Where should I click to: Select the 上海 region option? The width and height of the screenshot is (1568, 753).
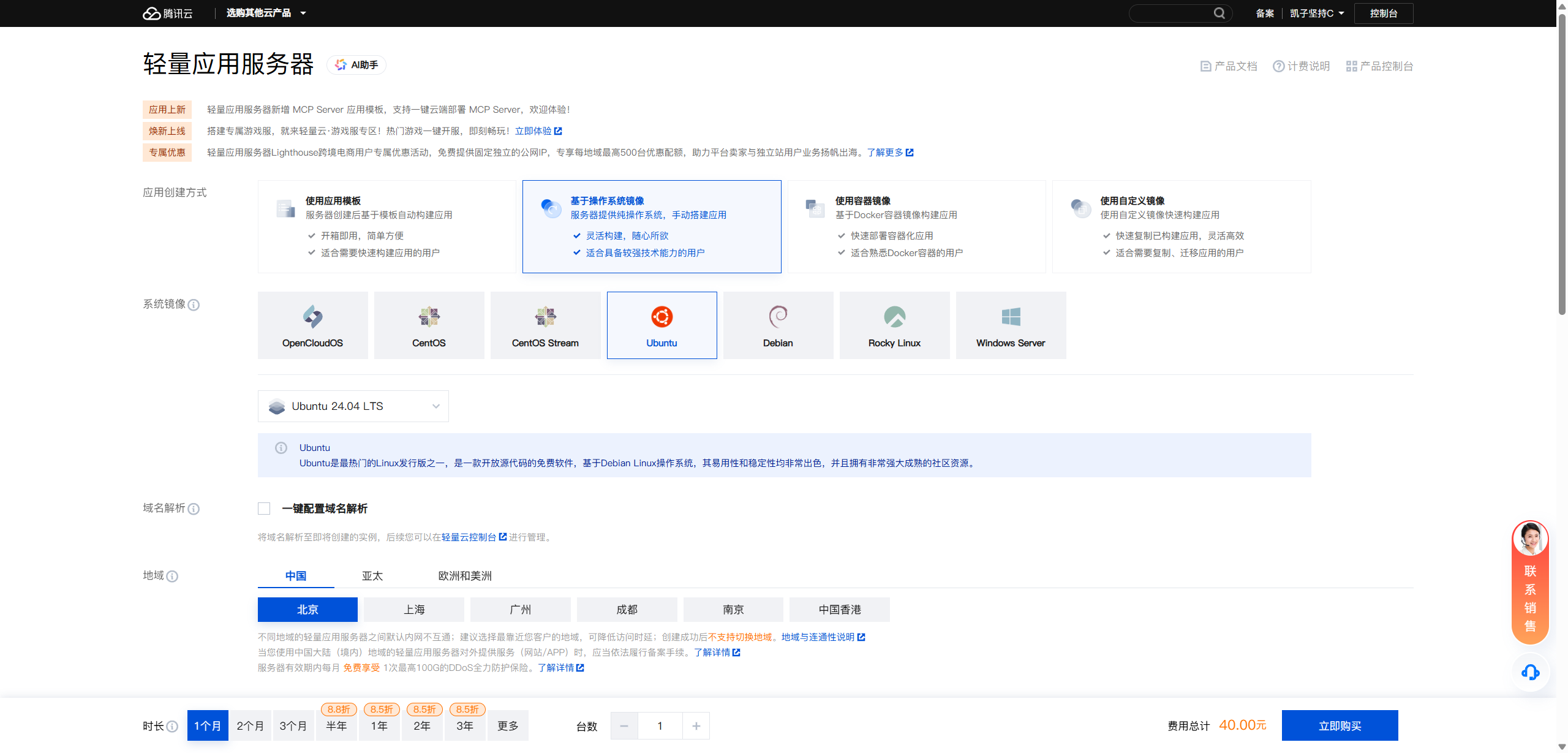pyautogui.click(x=414, y=610)
